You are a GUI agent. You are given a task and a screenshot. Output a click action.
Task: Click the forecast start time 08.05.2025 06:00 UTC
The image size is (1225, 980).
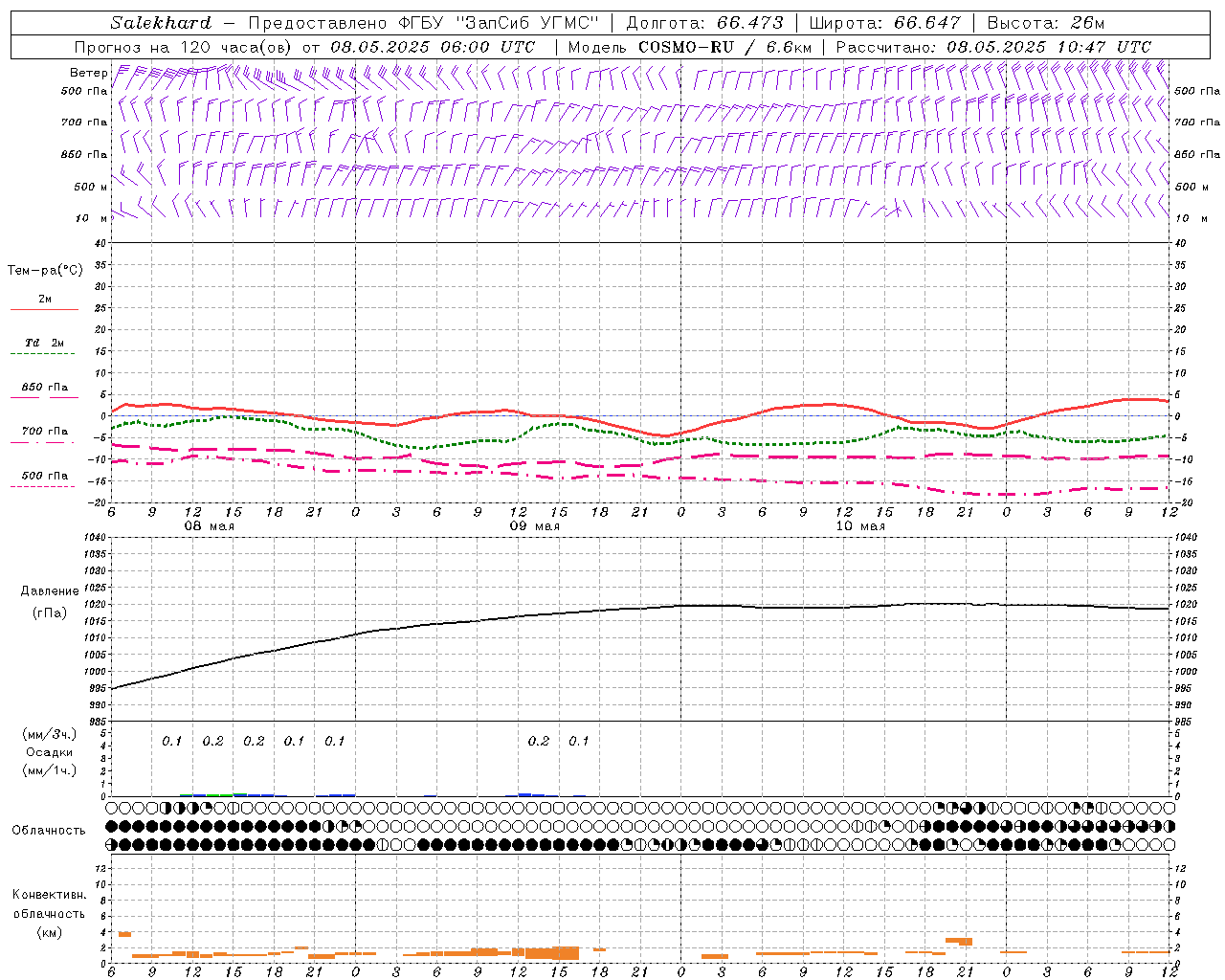(x=433, y=47)
